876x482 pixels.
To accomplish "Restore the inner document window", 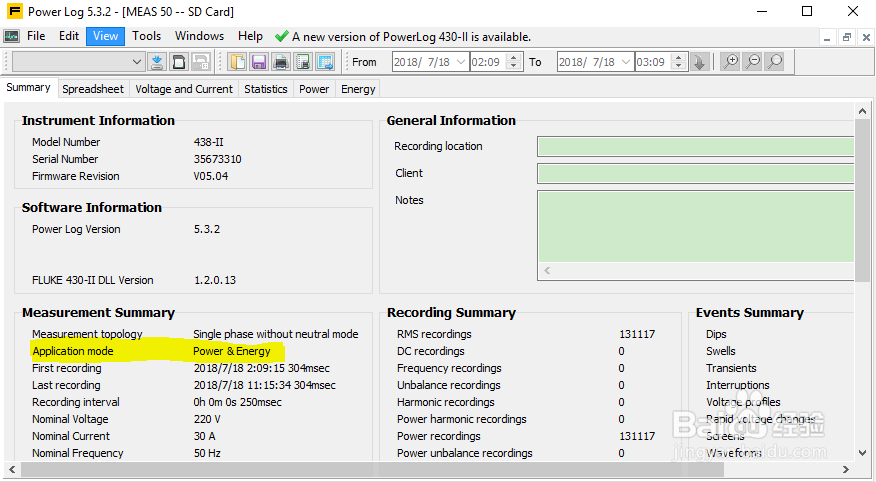I will pyautogui.click(x=847, y=37).
